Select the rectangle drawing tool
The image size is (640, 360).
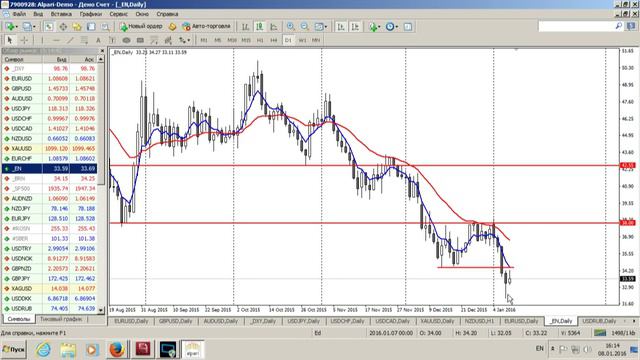[x=140, y=40]
